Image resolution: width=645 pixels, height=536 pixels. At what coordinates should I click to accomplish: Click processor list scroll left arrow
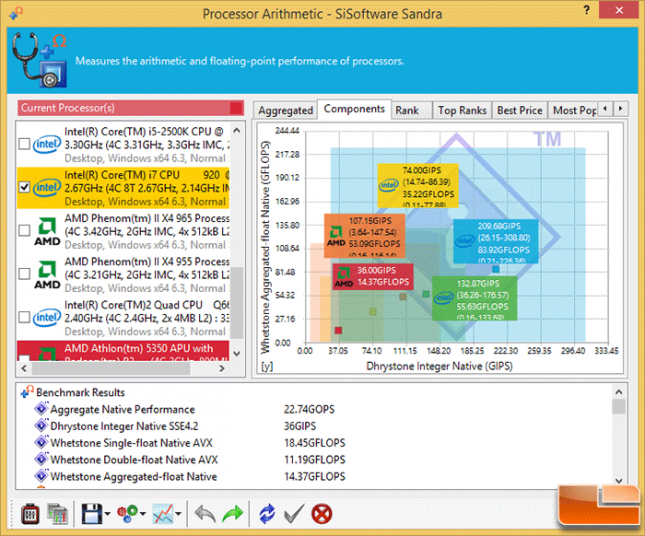[24, 368]
